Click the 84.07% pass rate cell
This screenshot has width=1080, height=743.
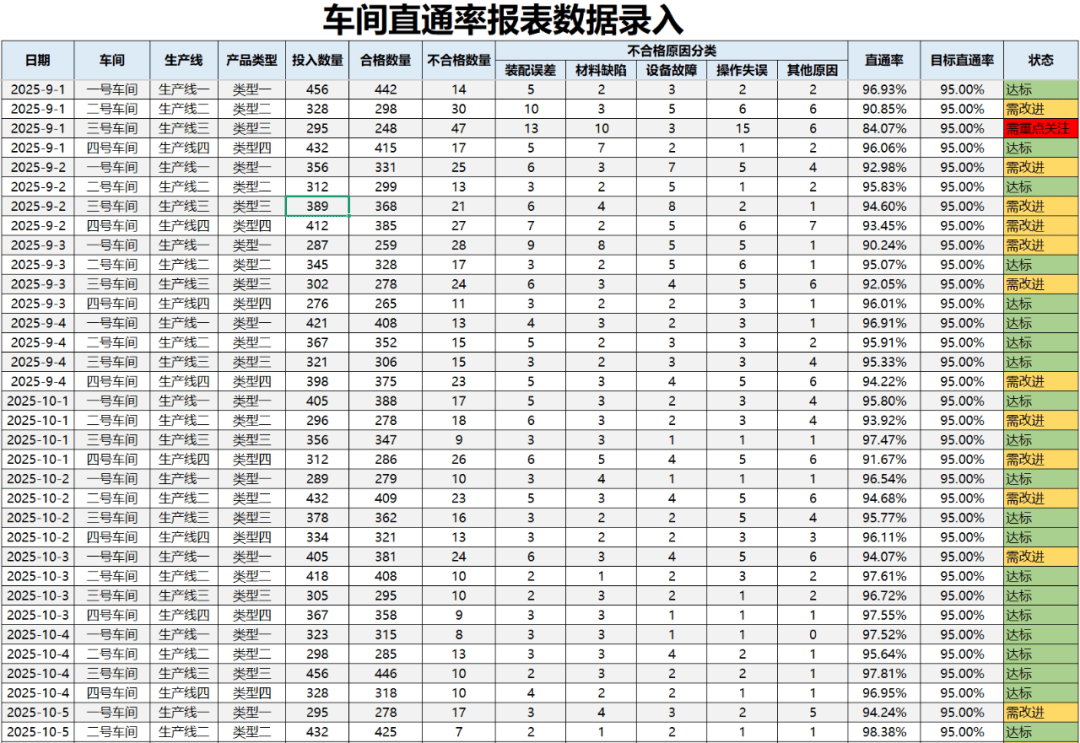coord(884,128)
